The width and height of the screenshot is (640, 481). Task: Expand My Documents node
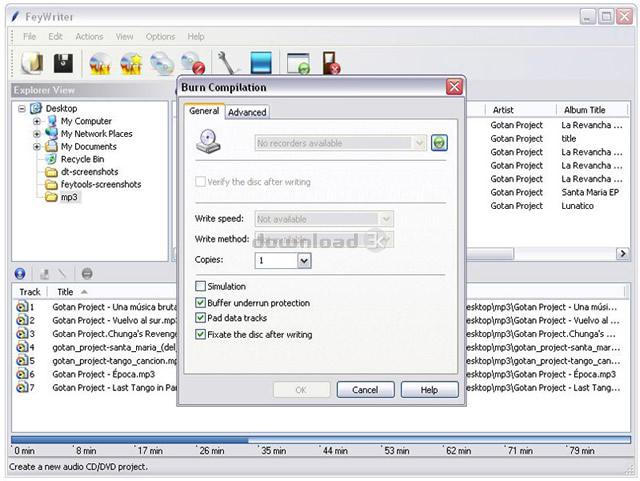[x=37, y=147]
